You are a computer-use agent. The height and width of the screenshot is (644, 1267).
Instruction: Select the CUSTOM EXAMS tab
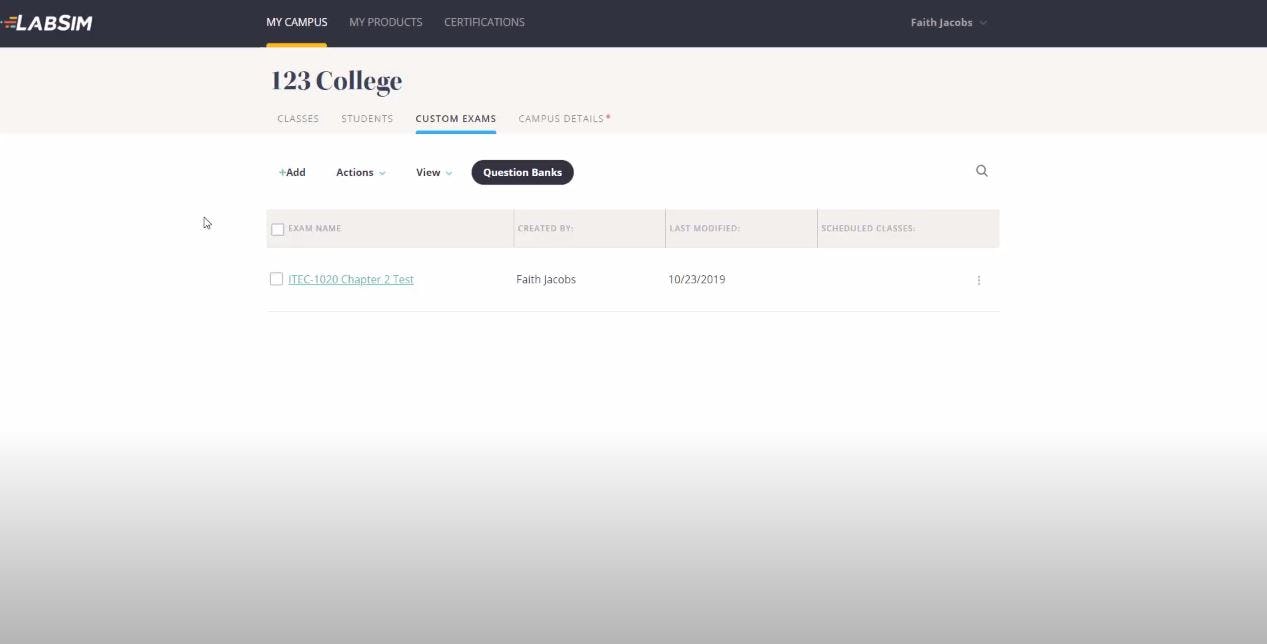[455, 118]
